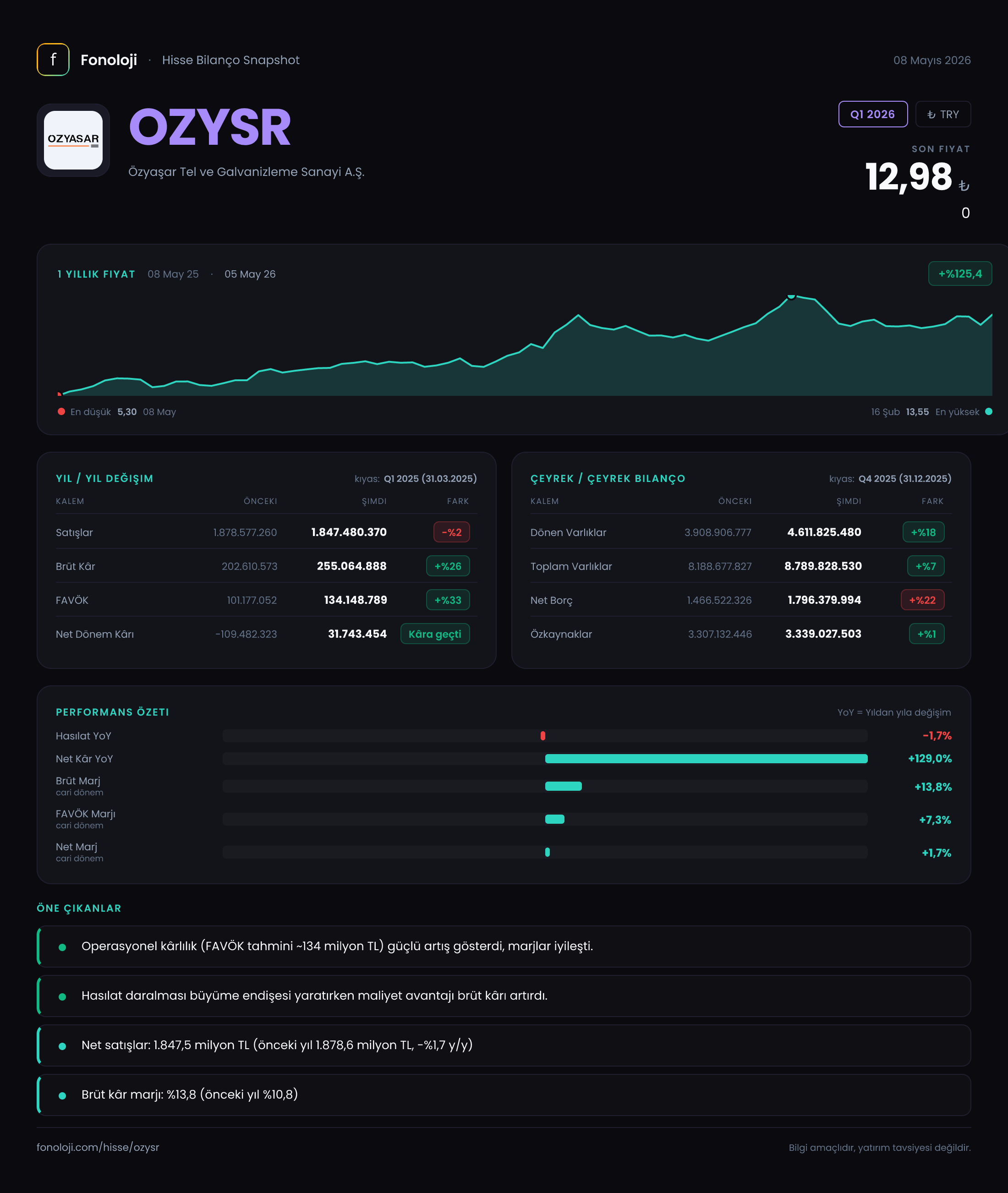Click the Hasılat YoY red bar indicator

point(543,736)
